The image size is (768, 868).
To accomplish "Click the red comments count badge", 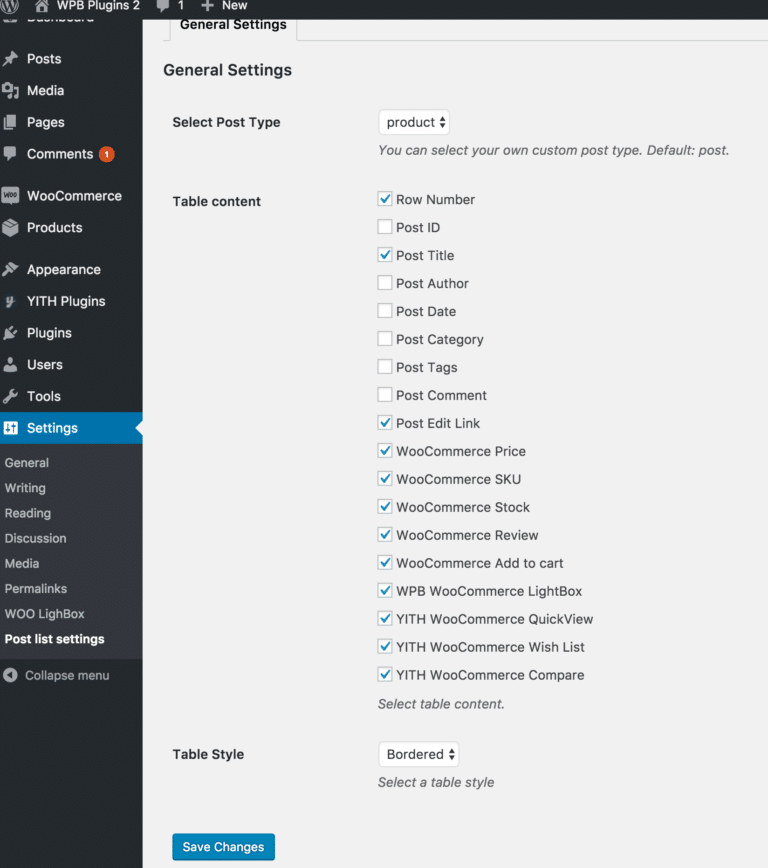I will pyautogui.click(x=107, y=154).
